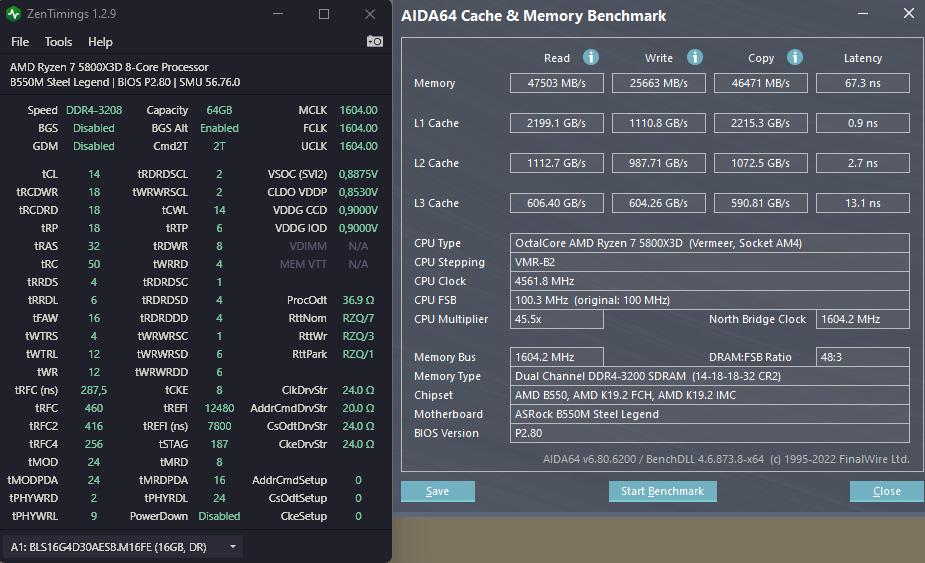Click the tSTAG 187 value

click(x=219, y=444)
